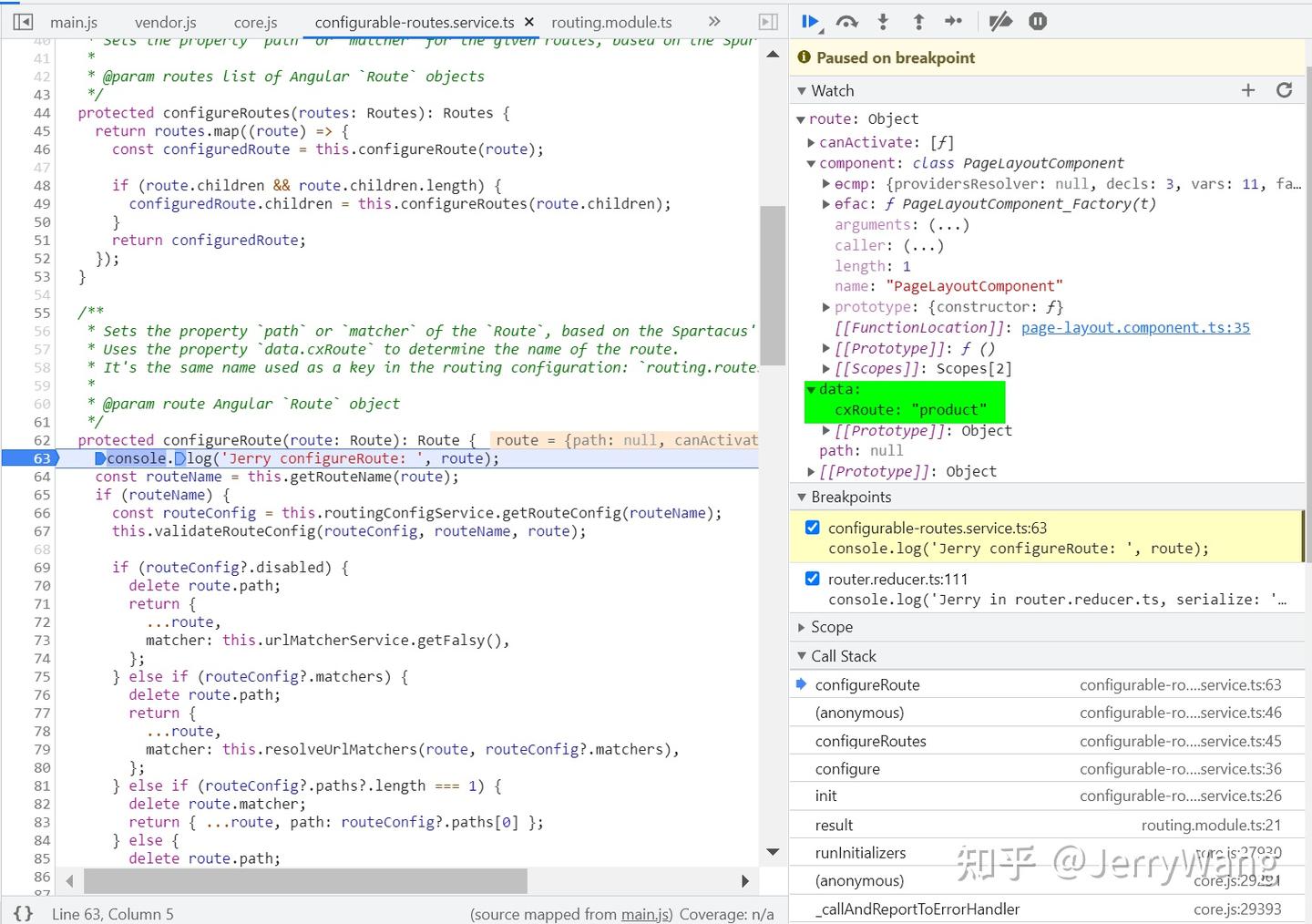The image size is (1312, 924).
Task: Collapse the Breakpoints section
Action: [802, 497]
